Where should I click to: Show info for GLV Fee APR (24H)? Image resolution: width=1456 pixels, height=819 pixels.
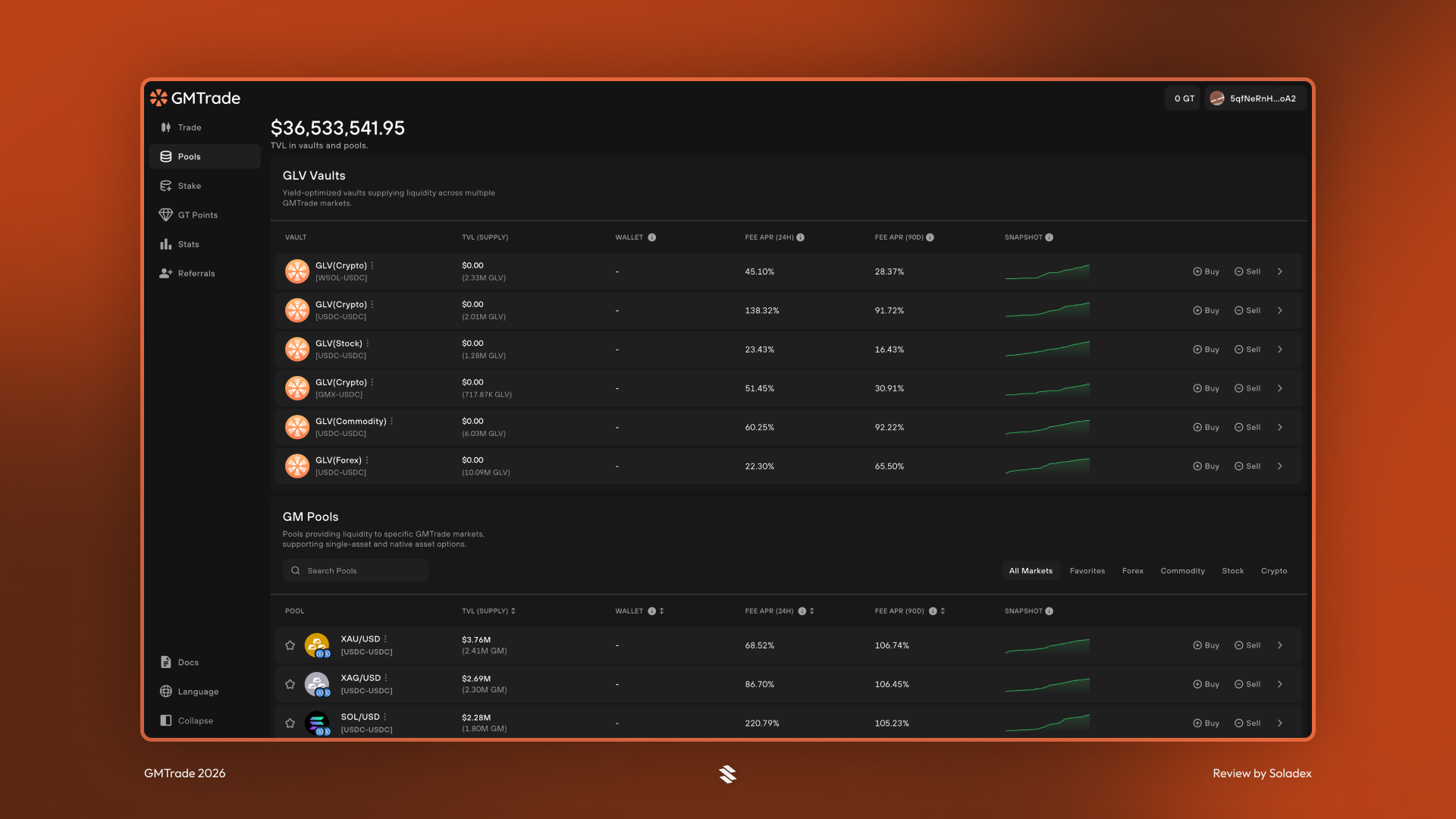(800, 237)
